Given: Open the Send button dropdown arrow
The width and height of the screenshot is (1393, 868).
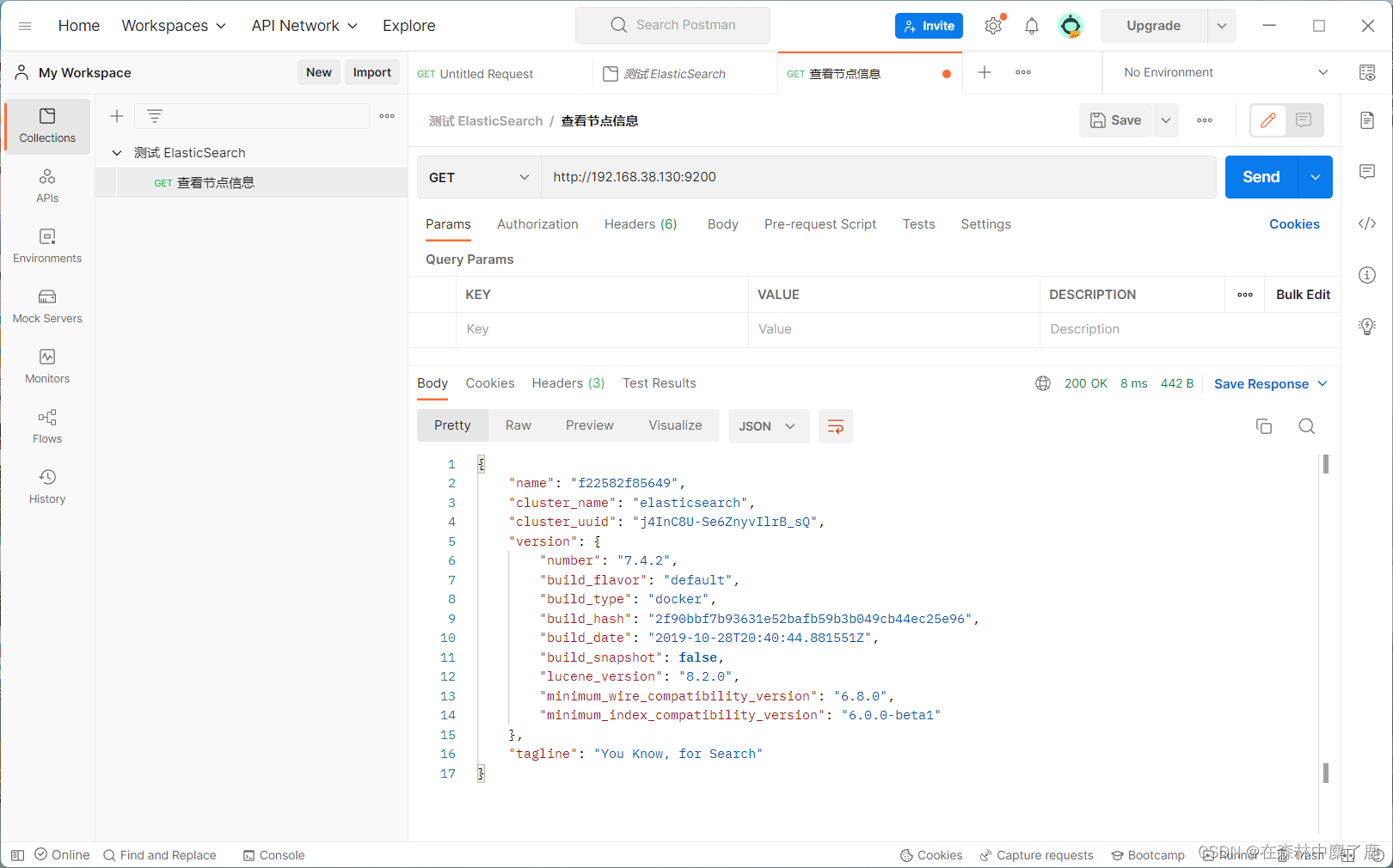Looking at the screenshot, I should 1316,177.
